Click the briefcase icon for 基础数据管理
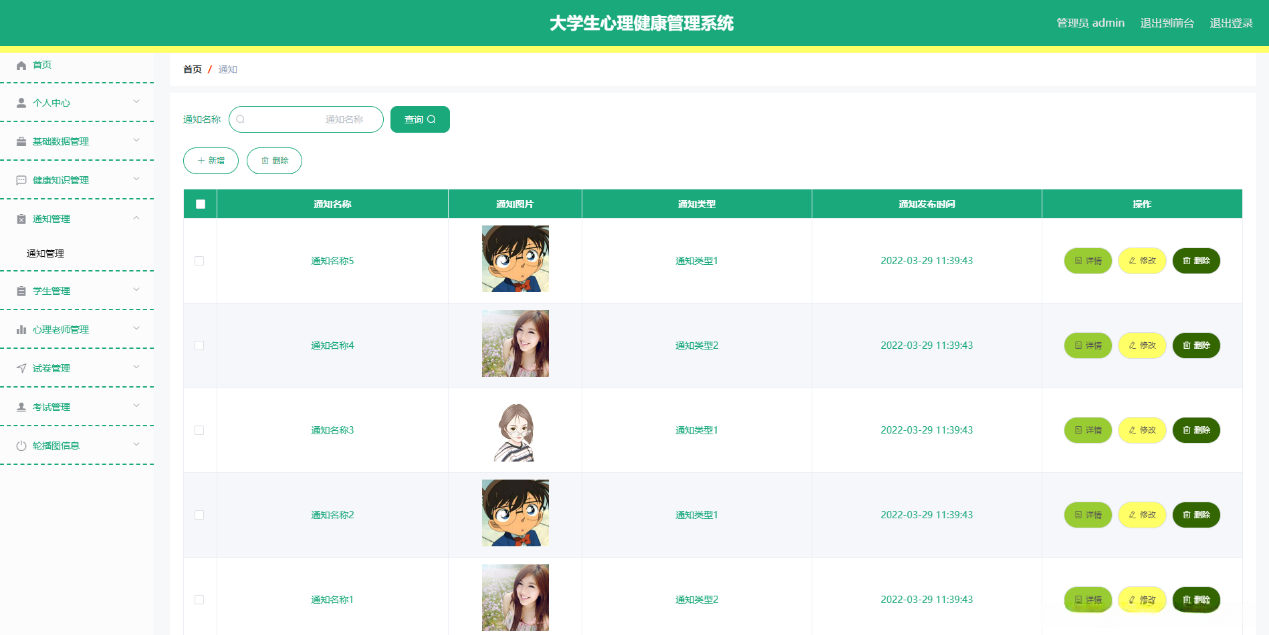Screen dimensions: 1269x635 (x=21, y=142)
